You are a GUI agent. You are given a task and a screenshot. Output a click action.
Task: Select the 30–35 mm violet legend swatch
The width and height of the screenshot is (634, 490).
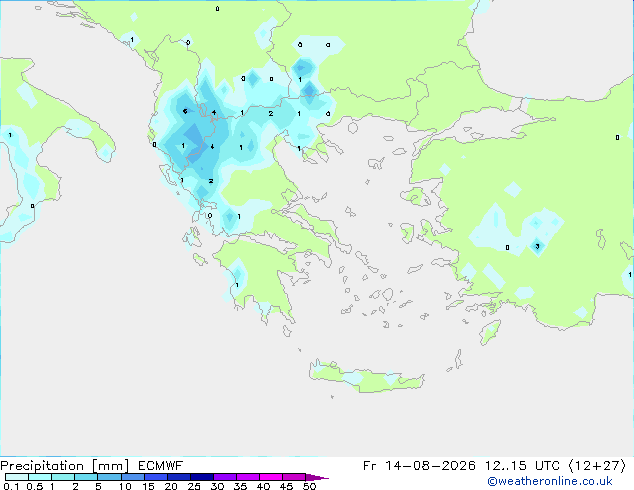(225, 477)
